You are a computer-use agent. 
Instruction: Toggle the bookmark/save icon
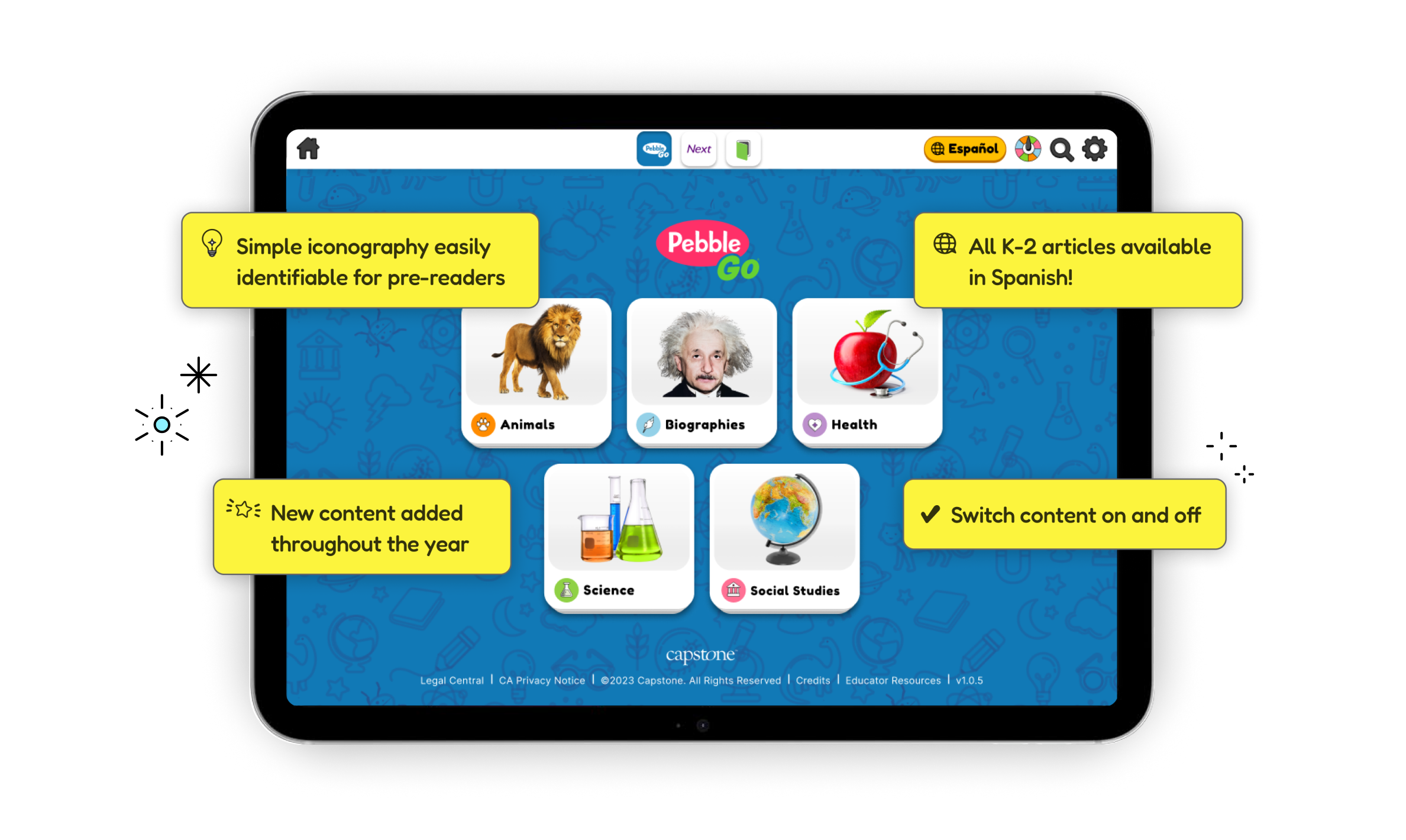(x=743, y=149)
